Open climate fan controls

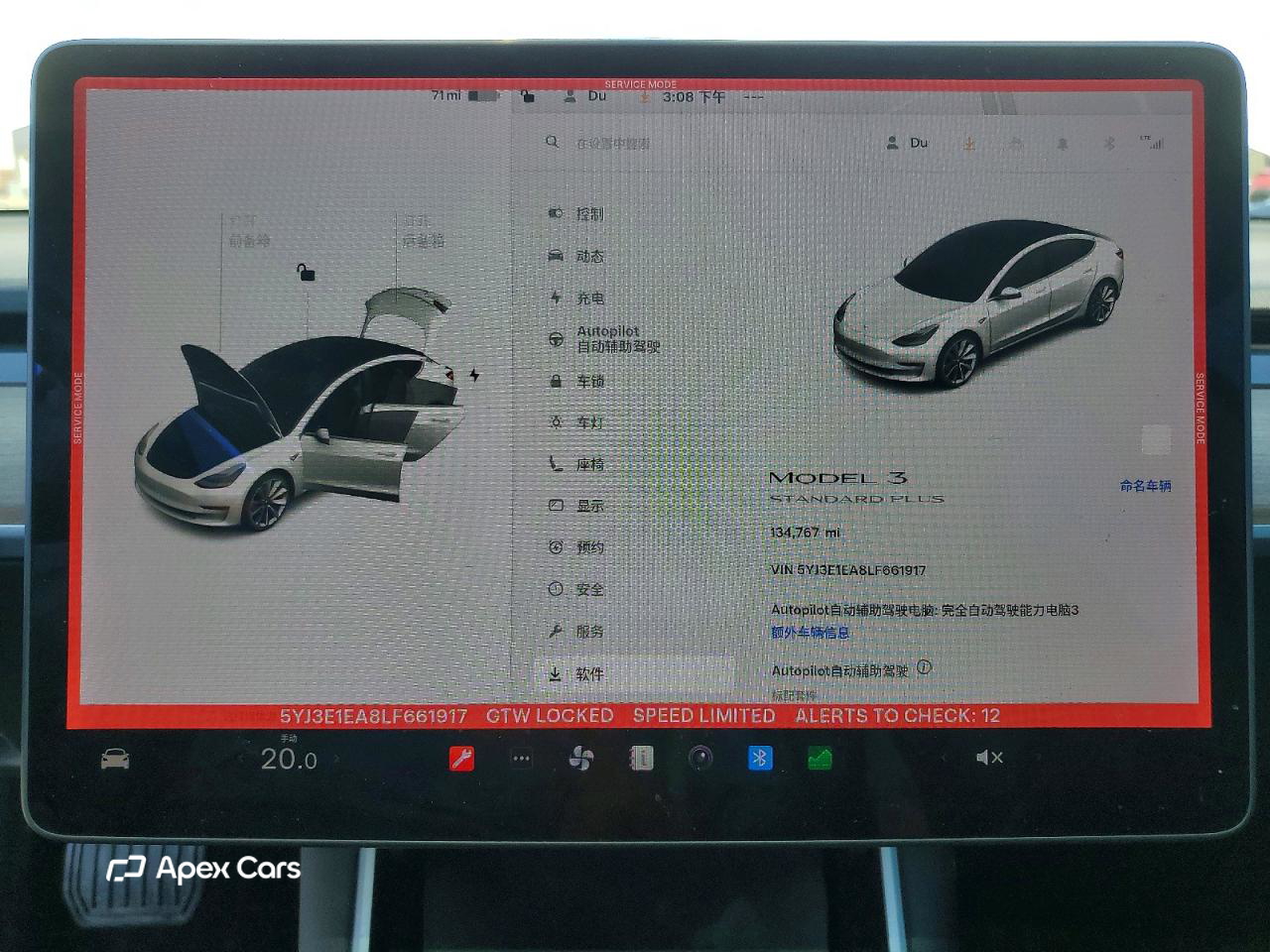[x=581, y=759]
